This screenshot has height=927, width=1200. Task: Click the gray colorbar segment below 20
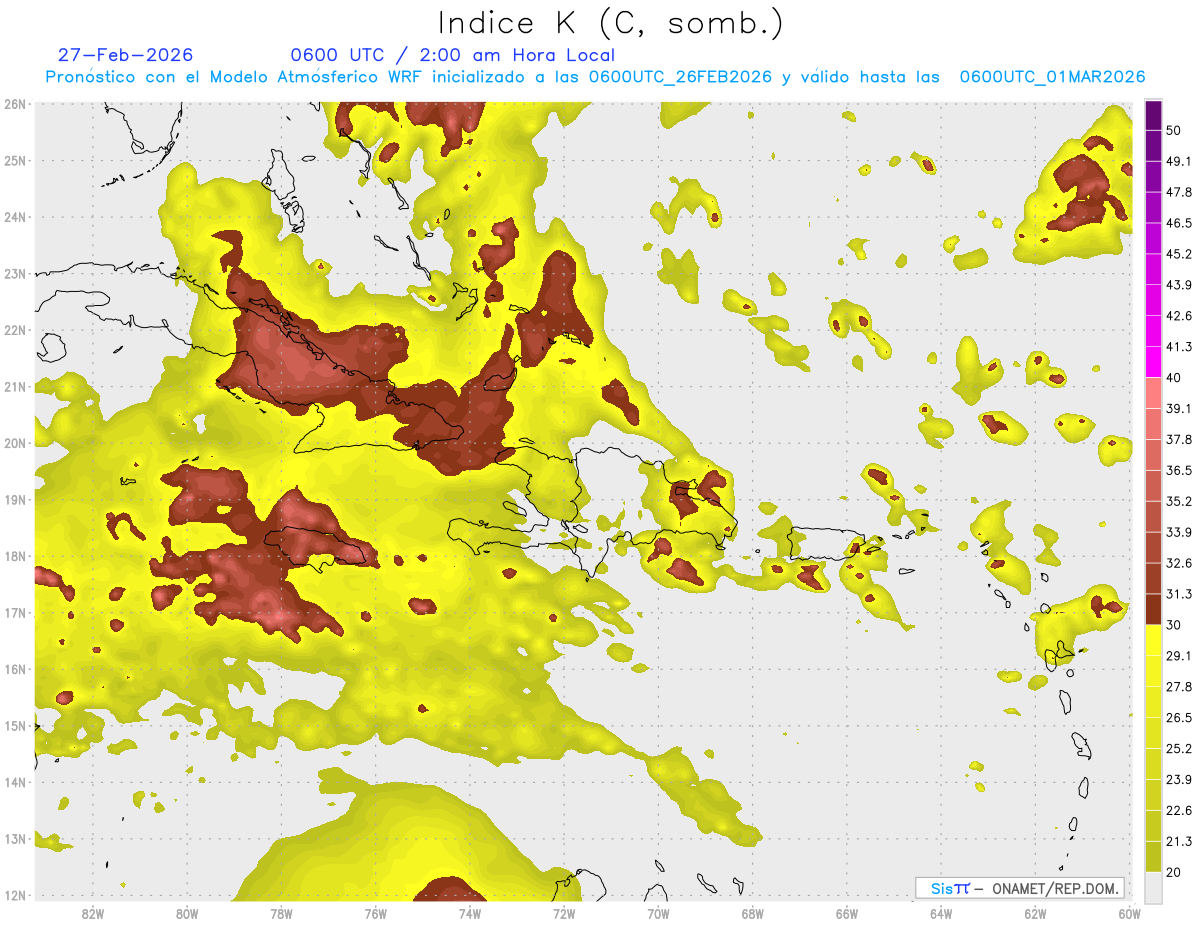pos(1153,887)
